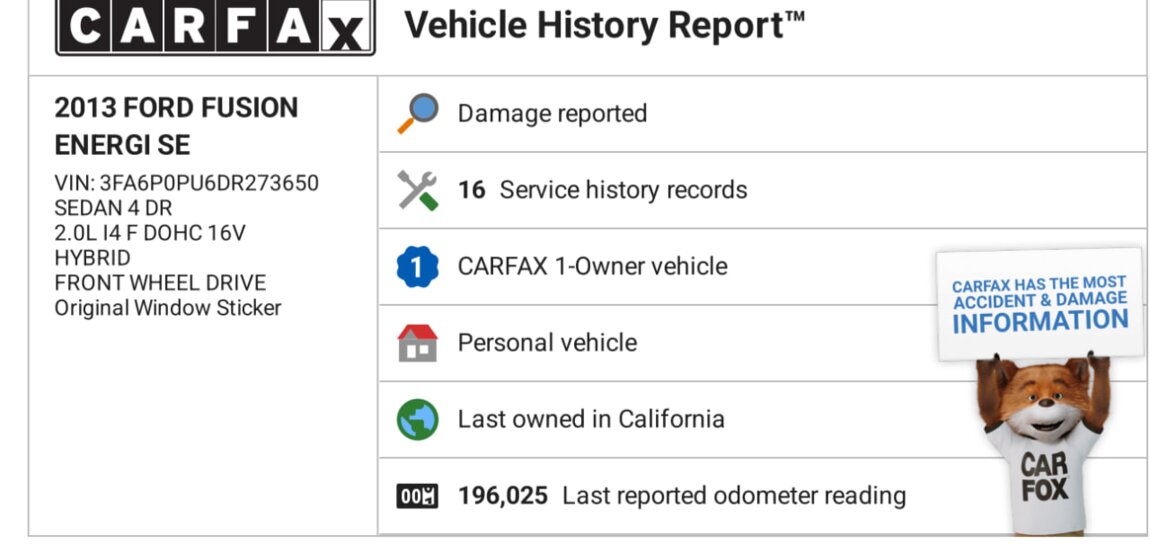Image resolution: width=1150 pixels, height=544 pixels.
Task: Click the 196,025 odometer reading
Action: (502, 496)
